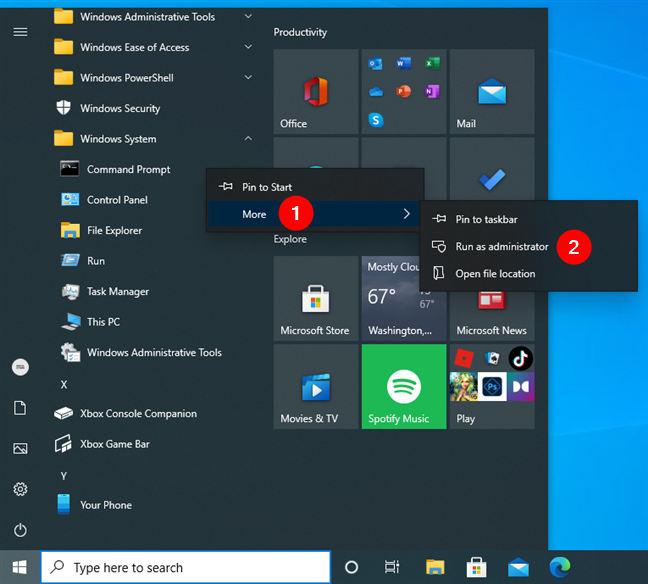This screenshot has height=584, width=648.
Task: Open OneDrive icon in tile group
Action: (376, 92)
